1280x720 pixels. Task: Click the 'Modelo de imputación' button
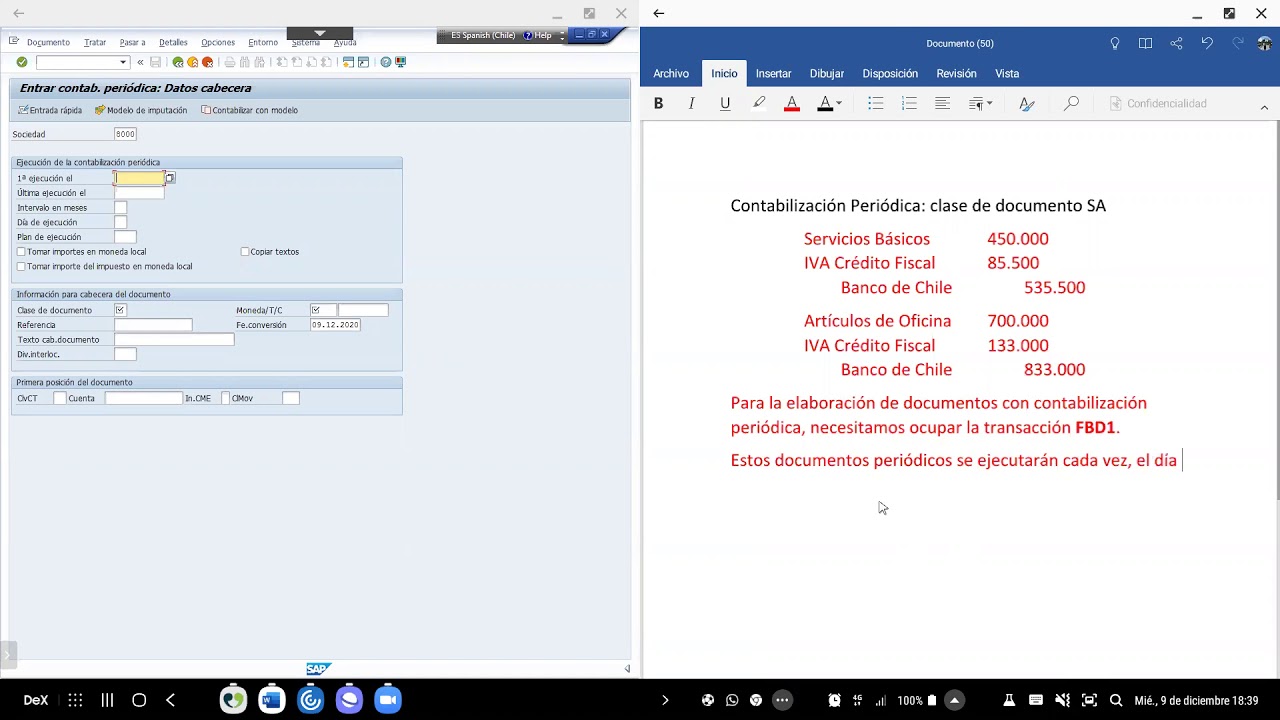point(141,110)
